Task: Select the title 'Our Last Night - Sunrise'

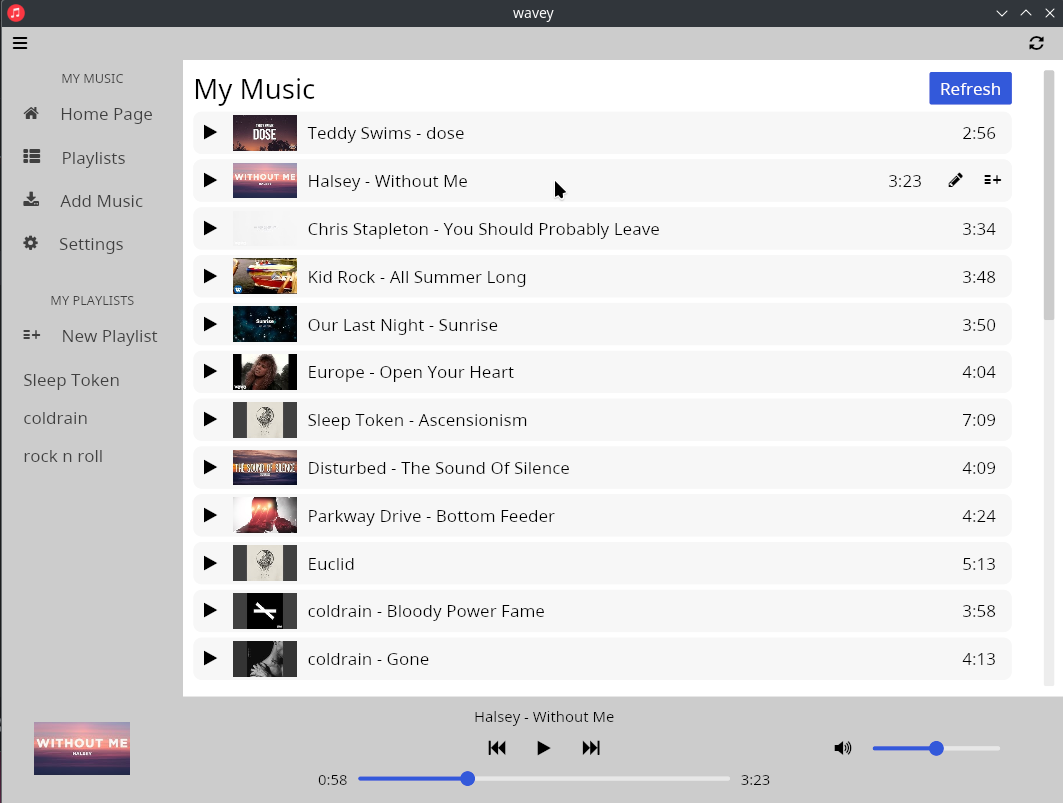Action: [403, 325]
